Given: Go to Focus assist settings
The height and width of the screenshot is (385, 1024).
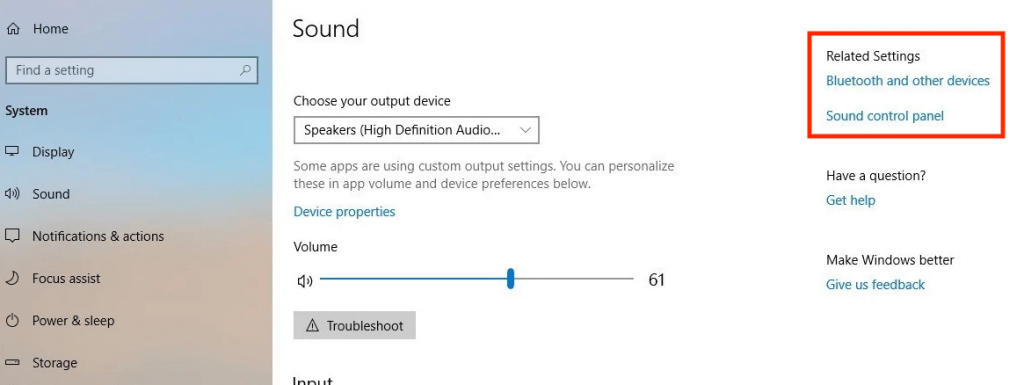Looking at the screenshot, I should (x=66, y=279).
